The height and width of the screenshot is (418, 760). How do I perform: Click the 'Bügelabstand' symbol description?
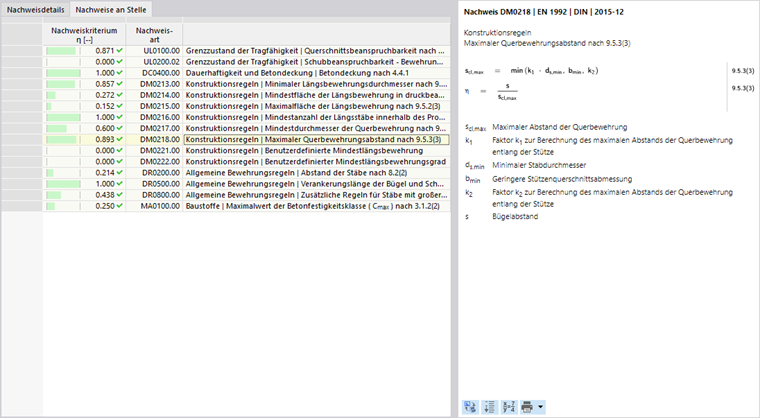click(x=515, y=217)
